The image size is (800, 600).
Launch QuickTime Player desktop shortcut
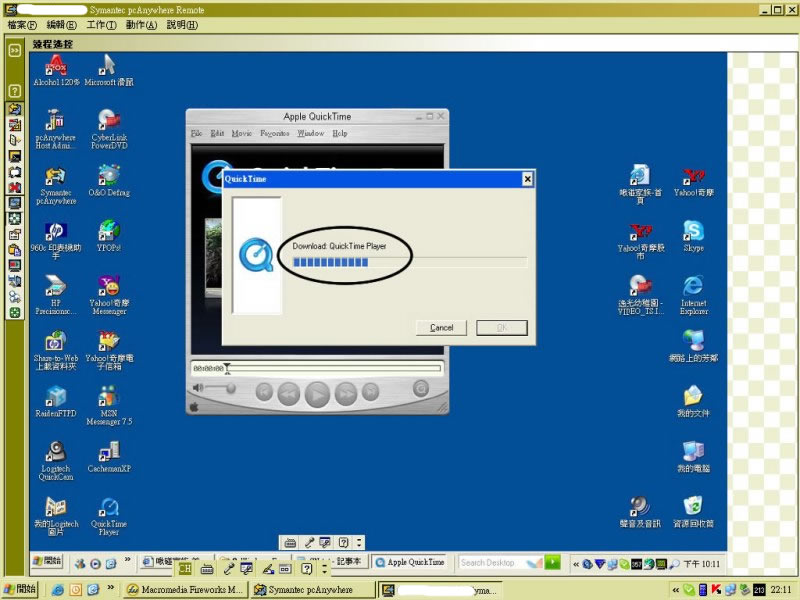point(109,516)
